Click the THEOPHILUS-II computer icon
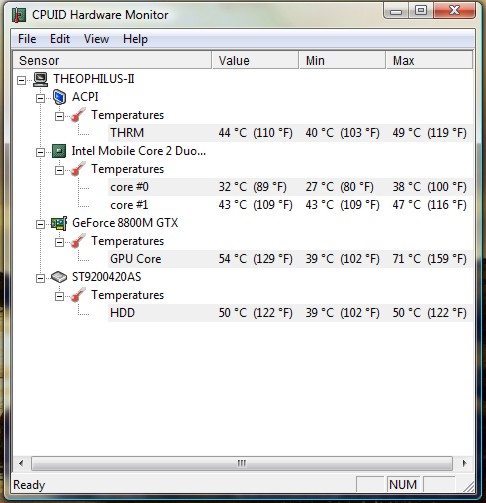Viewport: 486px width, 503px height. pos(41,79)
